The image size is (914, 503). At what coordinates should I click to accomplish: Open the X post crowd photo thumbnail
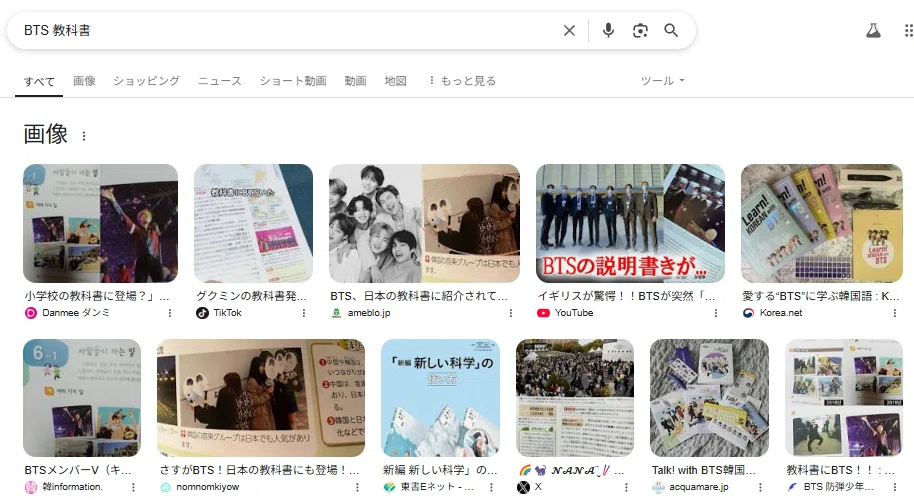[x=575, y=398]
